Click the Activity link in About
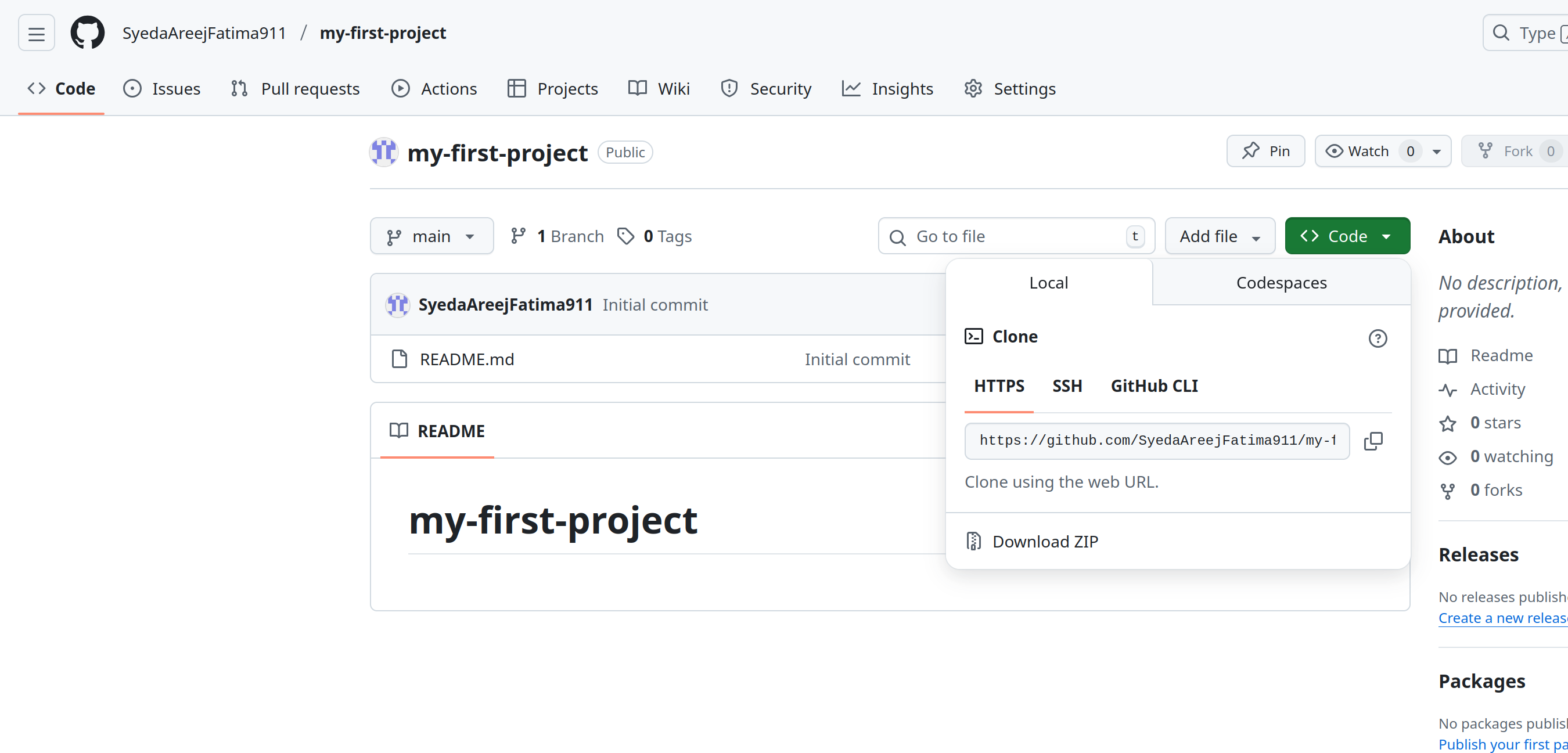Viewport: 1568px width, 753px height. (x=1497, y=390)
